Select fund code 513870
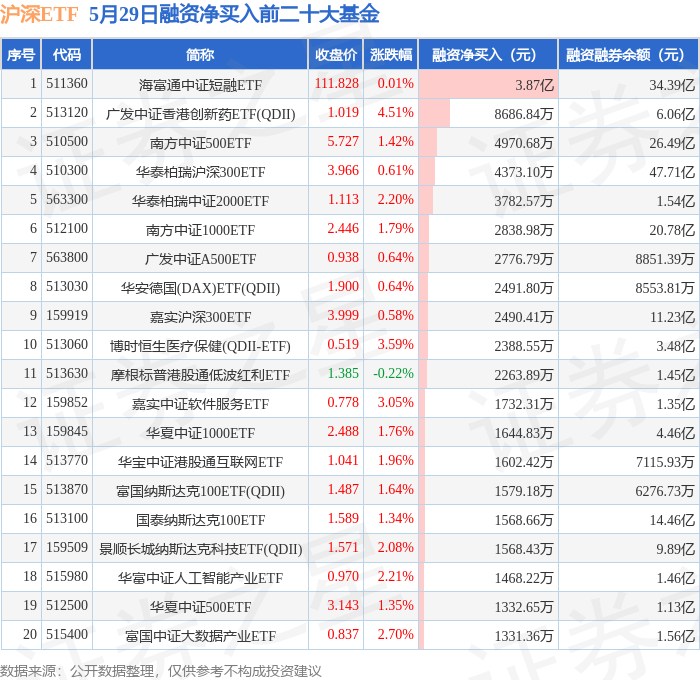700x680 pixels. pyautogui.click(x=67, y=489)
